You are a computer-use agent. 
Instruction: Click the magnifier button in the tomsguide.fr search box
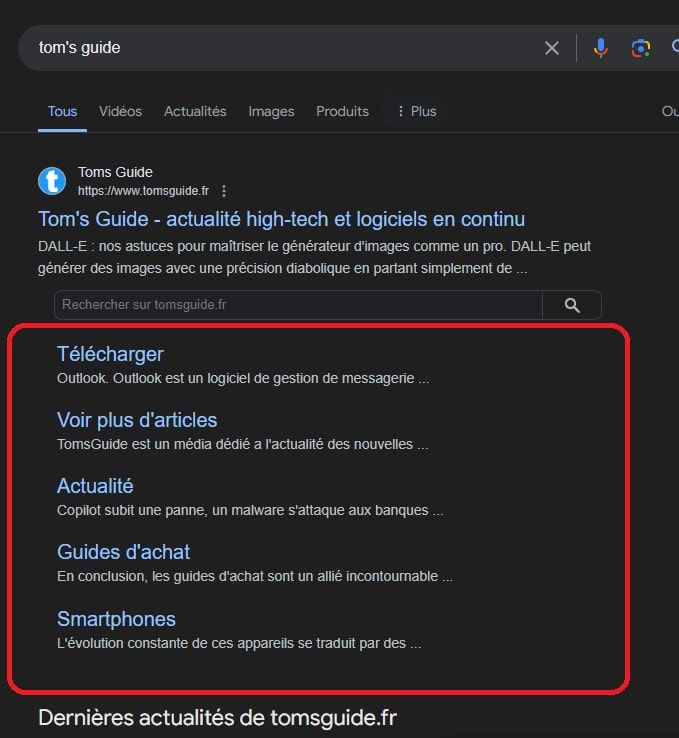coord(572,305)
